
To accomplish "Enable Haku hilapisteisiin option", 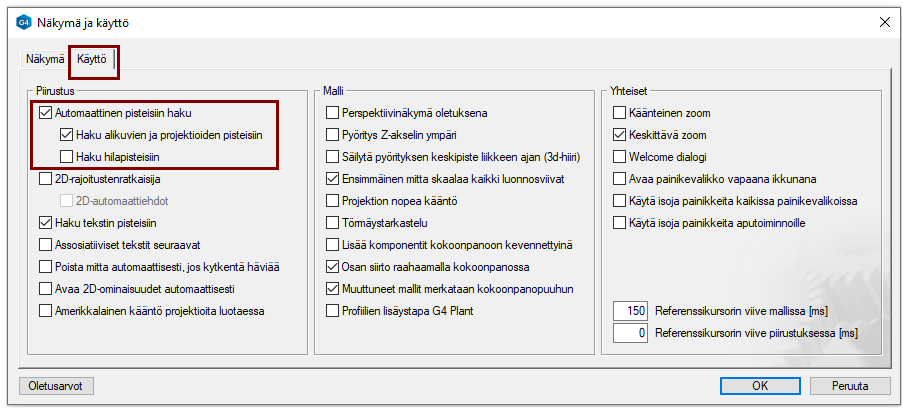I will point(67,157).
